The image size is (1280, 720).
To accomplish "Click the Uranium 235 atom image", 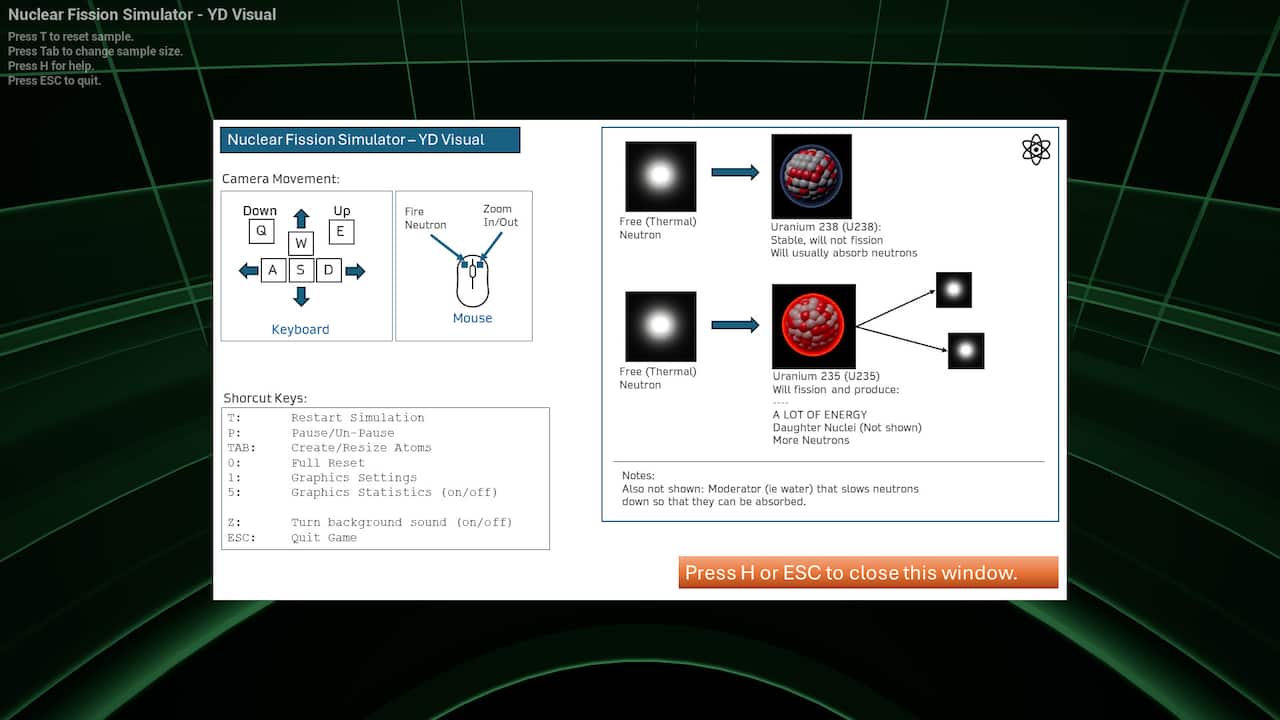I will click(x=814, y=326).
